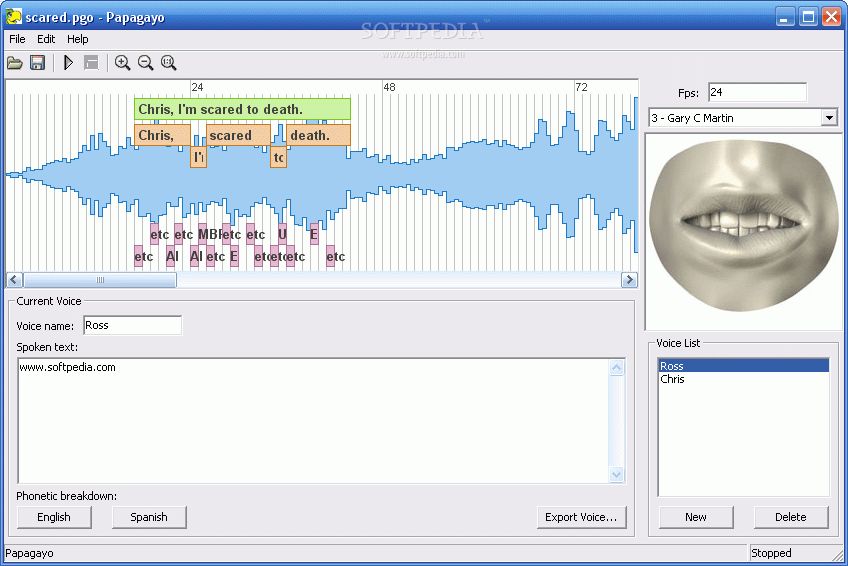The width and height of the screenshot is (848, 566).
Task: Stop playback with the Stop icon
Action: click(x=91, y=63)
